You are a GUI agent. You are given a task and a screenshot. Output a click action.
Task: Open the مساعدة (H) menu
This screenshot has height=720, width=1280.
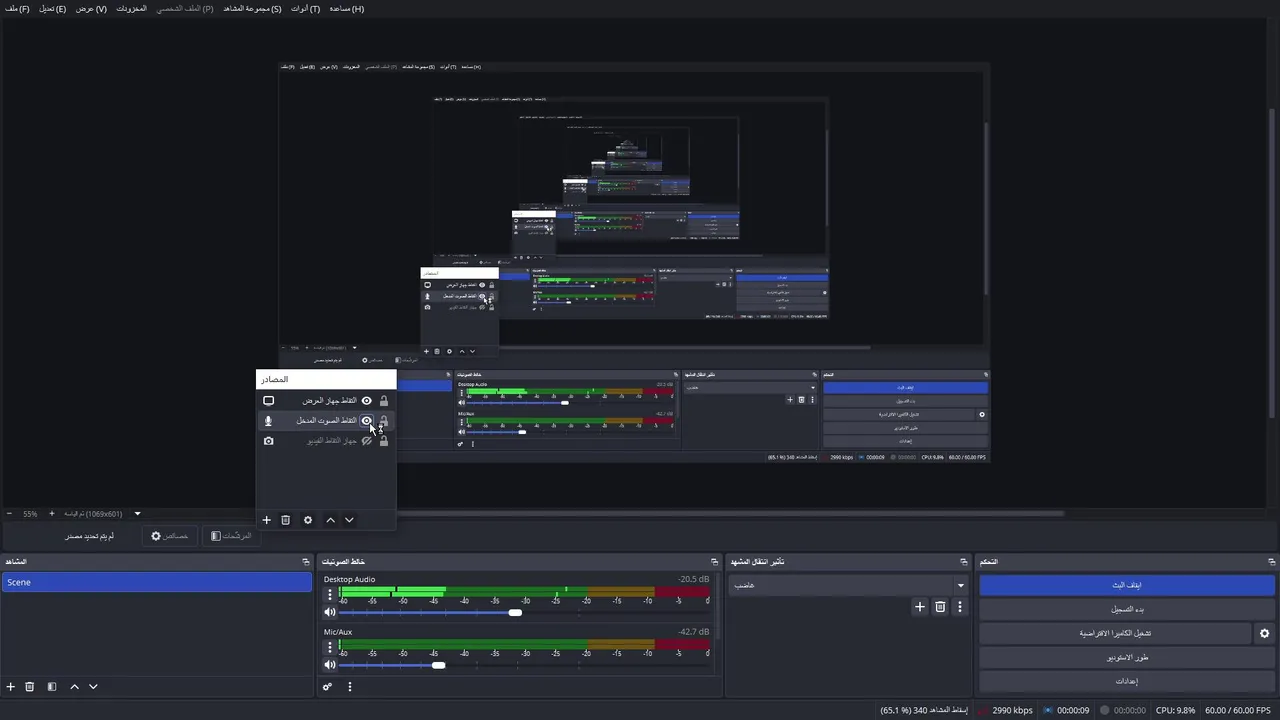(x=347, y=9)
